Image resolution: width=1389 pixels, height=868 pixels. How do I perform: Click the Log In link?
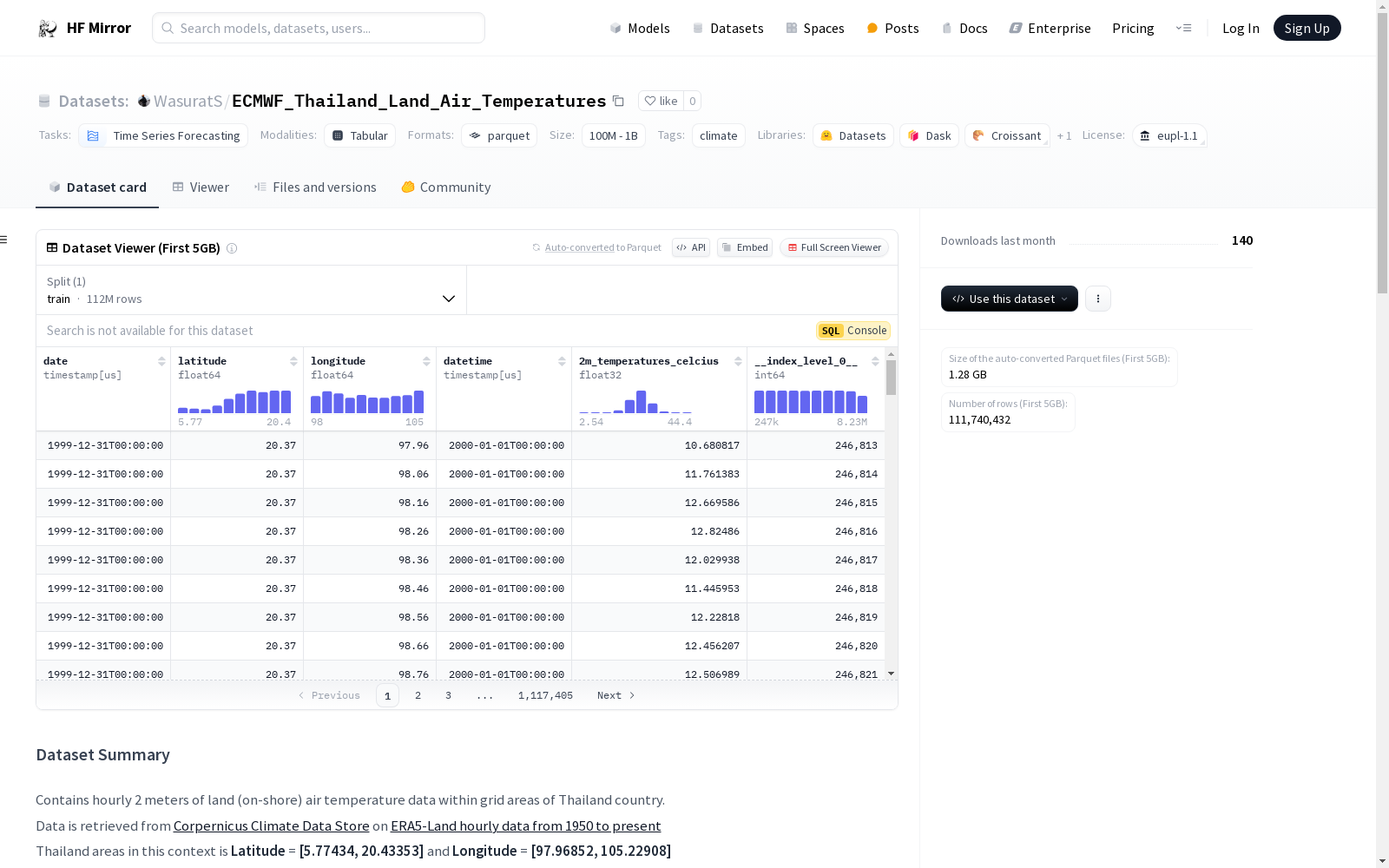click(x=1241, y=28)
